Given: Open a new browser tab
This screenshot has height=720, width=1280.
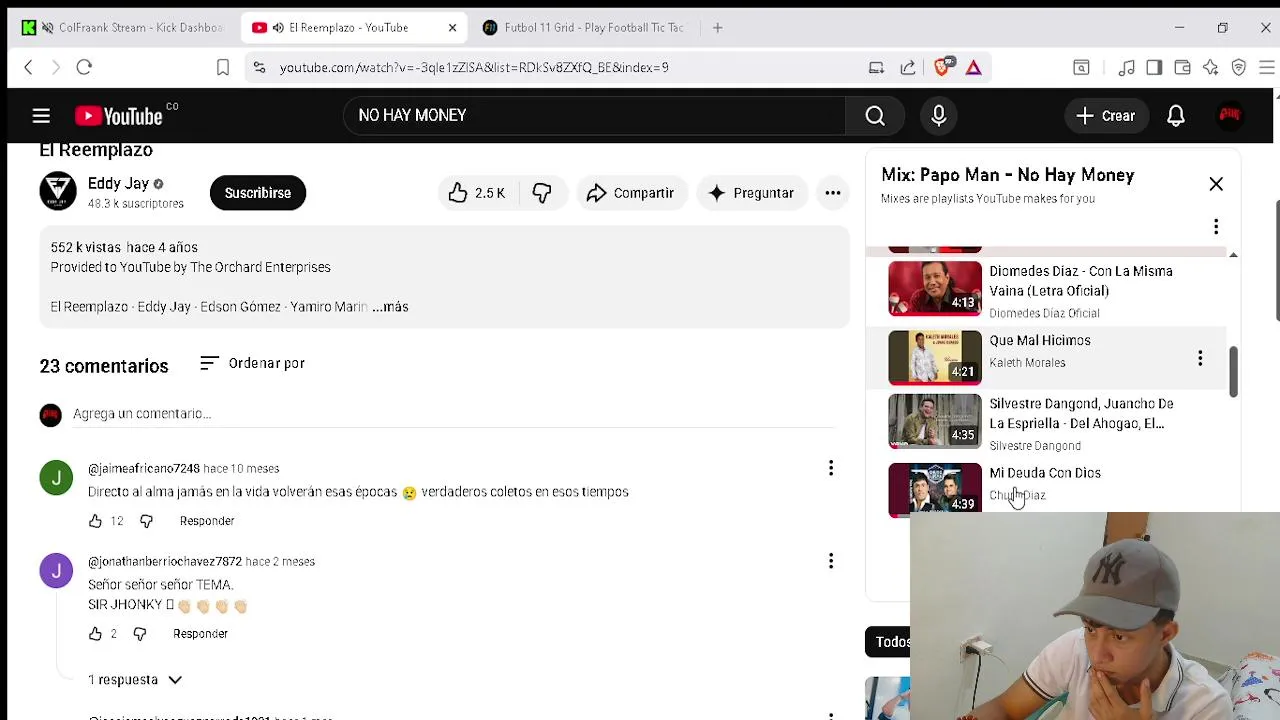Looking at the screenshot, I should (717, 28).
